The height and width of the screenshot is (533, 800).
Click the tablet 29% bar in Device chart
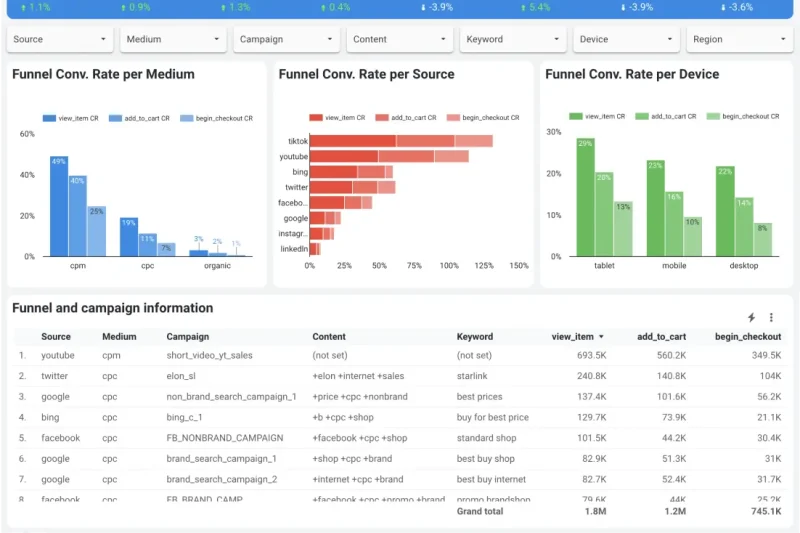point(585,196)
